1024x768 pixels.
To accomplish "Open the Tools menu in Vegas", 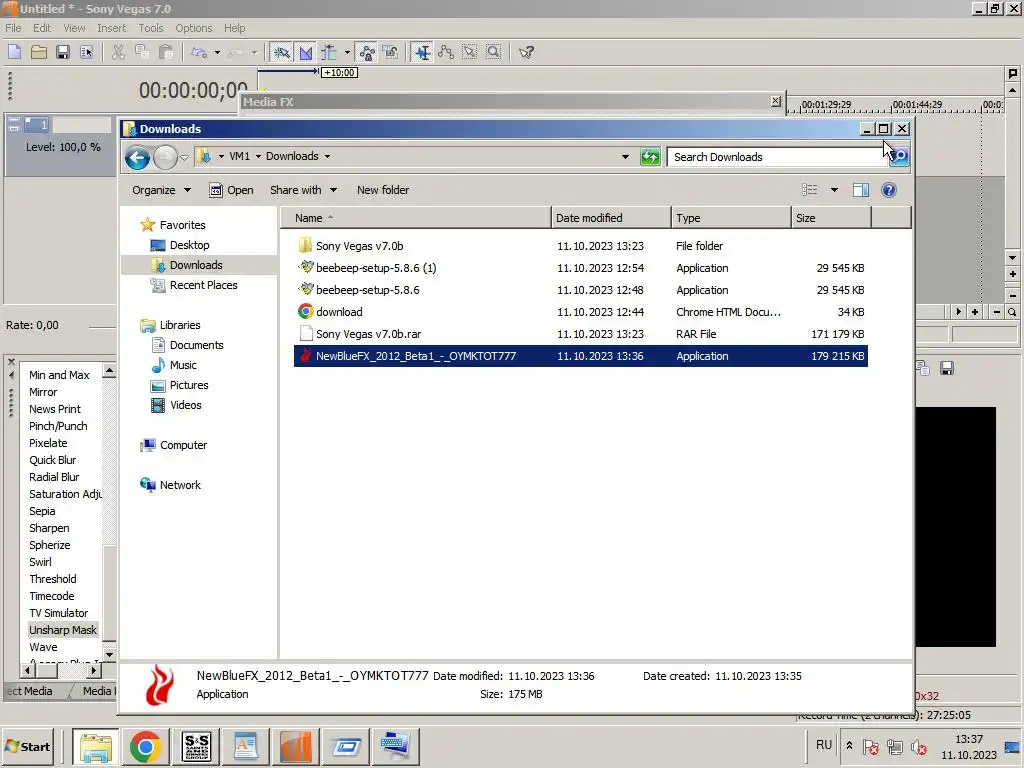I will tap(151, 28).
